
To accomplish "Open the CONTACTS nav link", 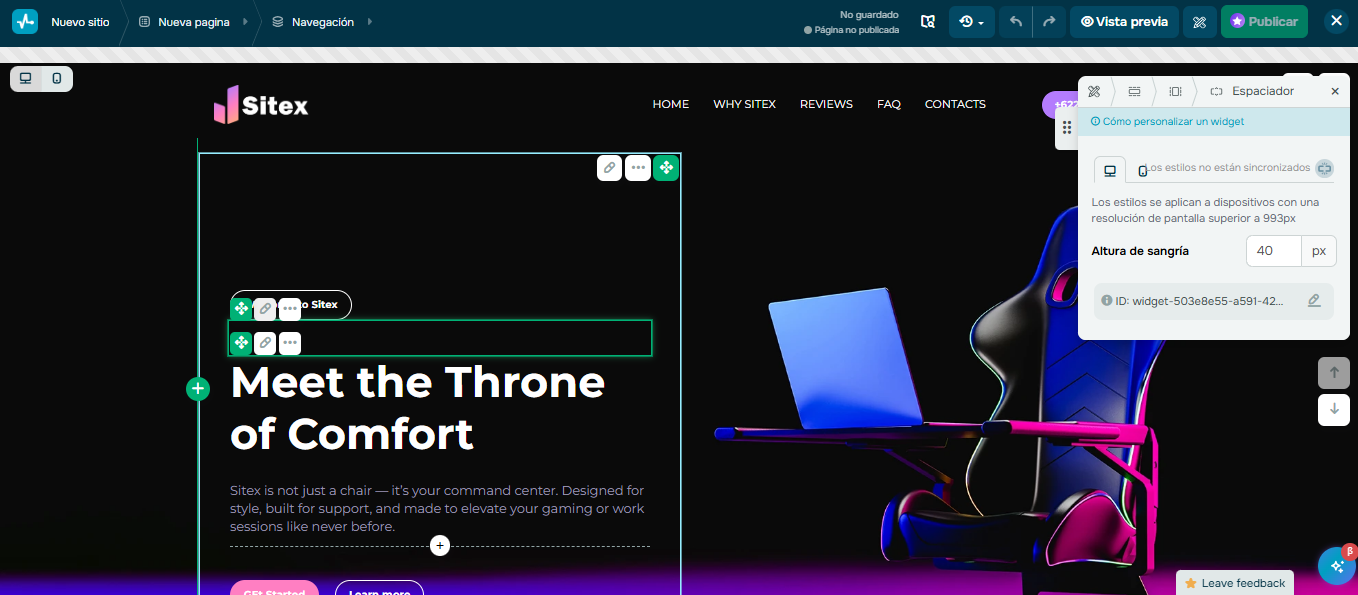I will click(955, 104).
